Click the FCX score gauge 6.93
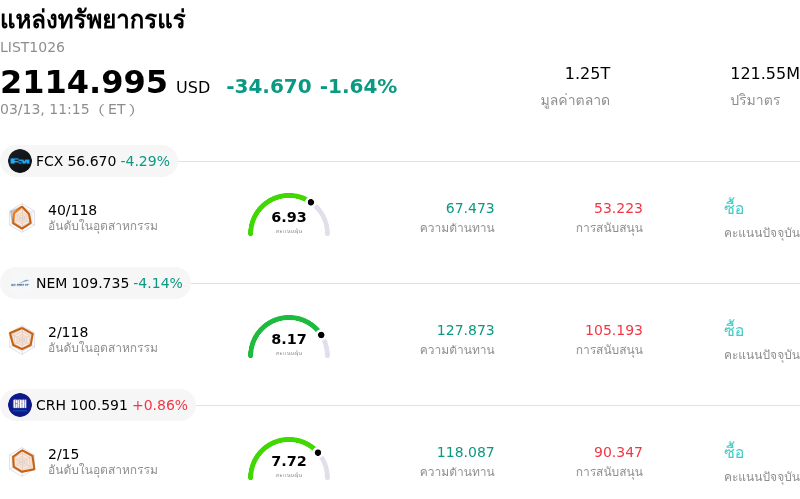The width and height of the screenshot is (800, 499). click(289, 216)
